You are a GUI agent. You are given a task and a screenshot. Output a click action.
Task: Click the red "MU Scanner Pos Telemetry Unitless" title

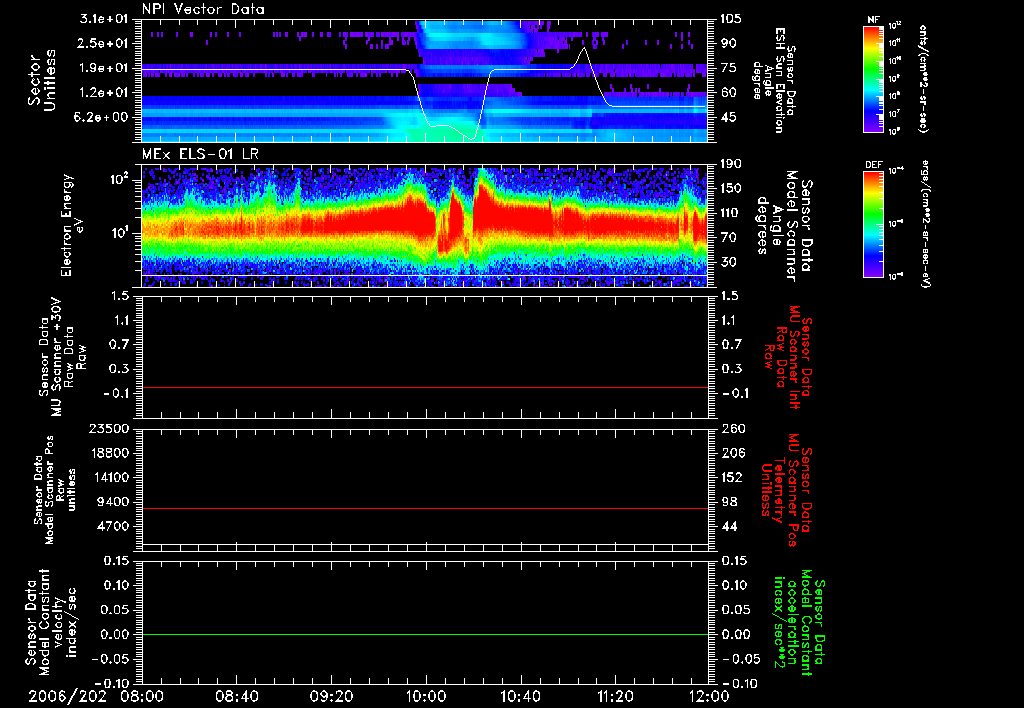coord(786,490)
